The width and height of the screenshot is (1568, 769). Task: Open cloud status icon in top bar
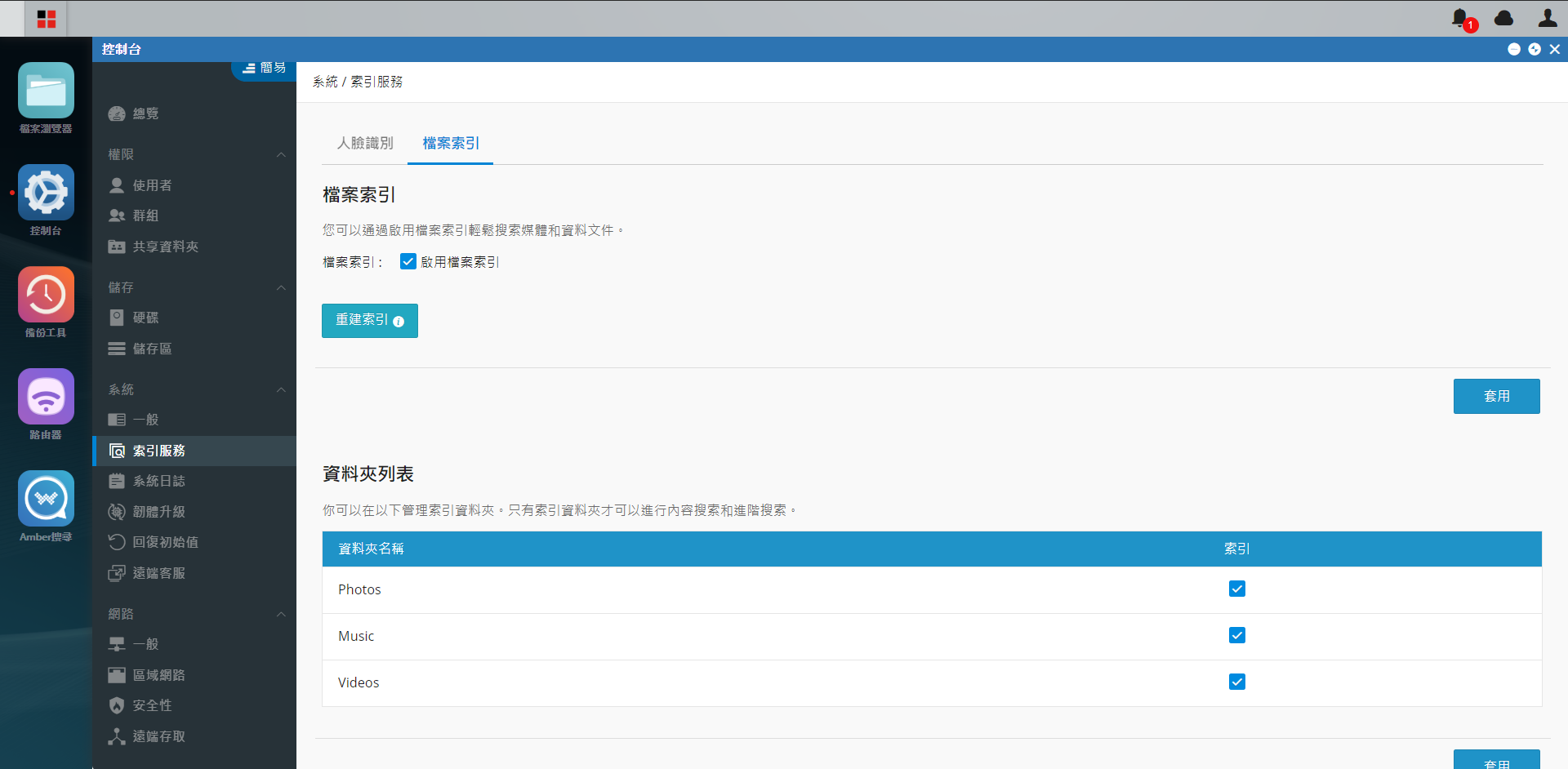1503,18
